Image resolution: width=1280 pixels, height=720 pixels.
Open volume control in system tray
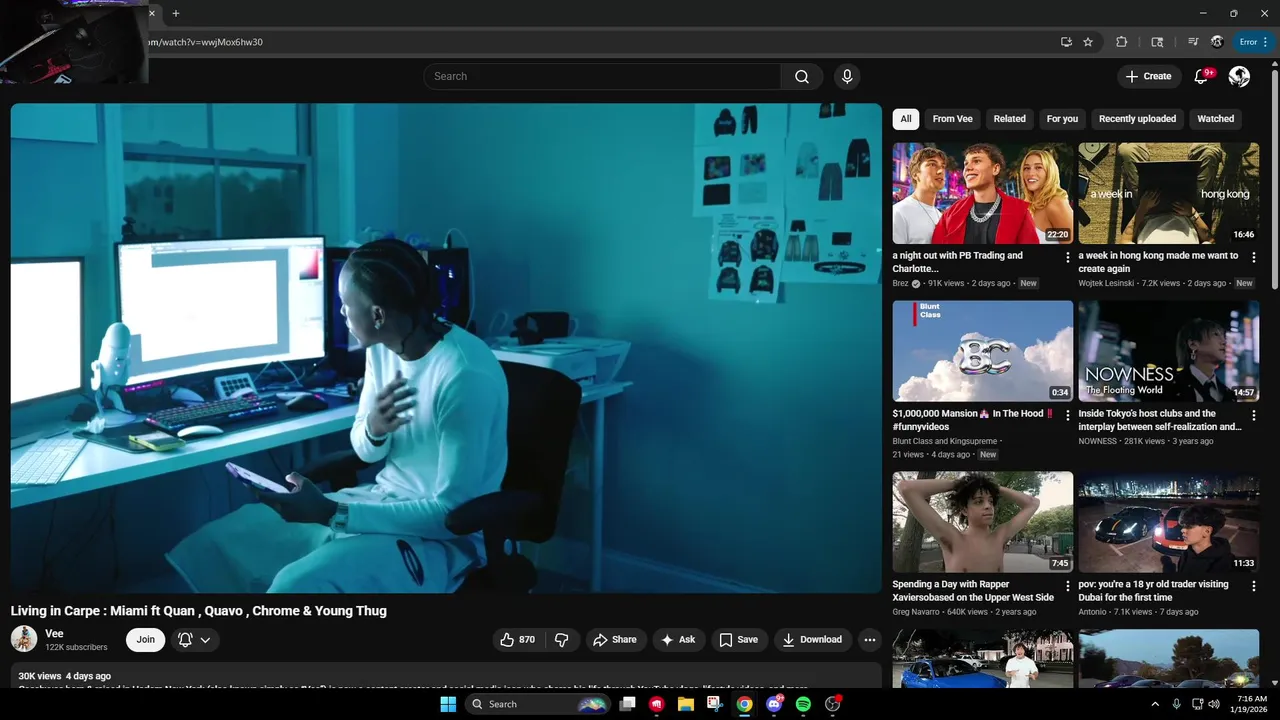pos(1214,704)
